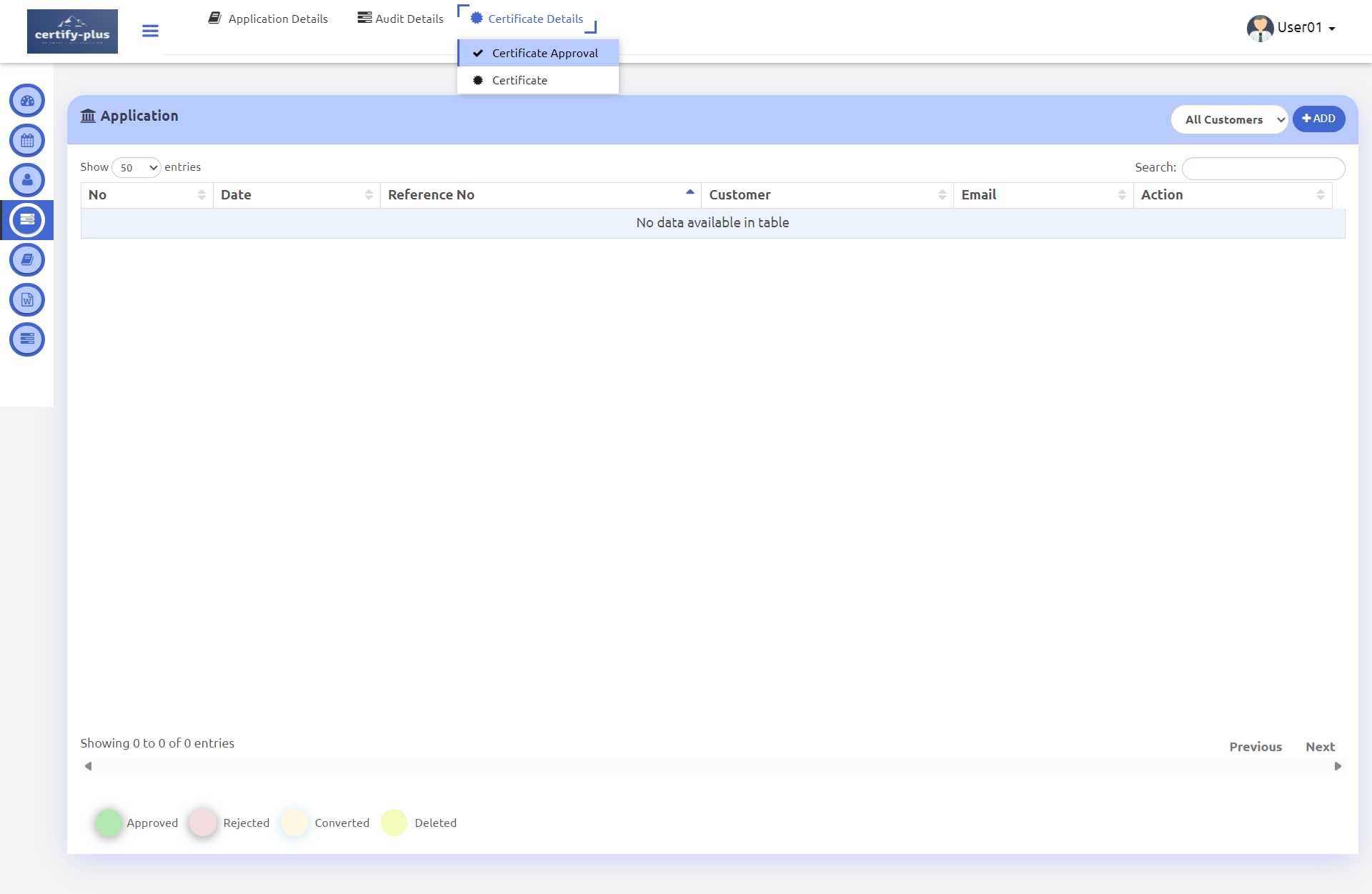Click the certify-plus logo

coord(72,31)
